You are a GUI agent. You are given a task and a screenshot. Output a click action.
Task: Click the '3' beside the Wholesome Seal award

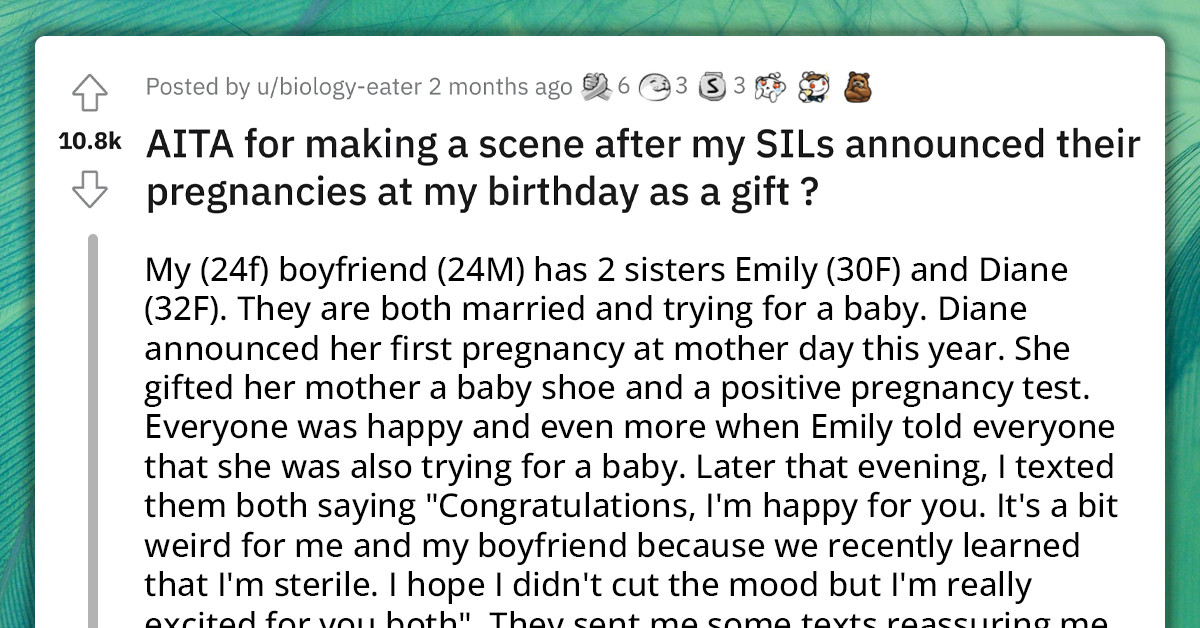point(681,85)
